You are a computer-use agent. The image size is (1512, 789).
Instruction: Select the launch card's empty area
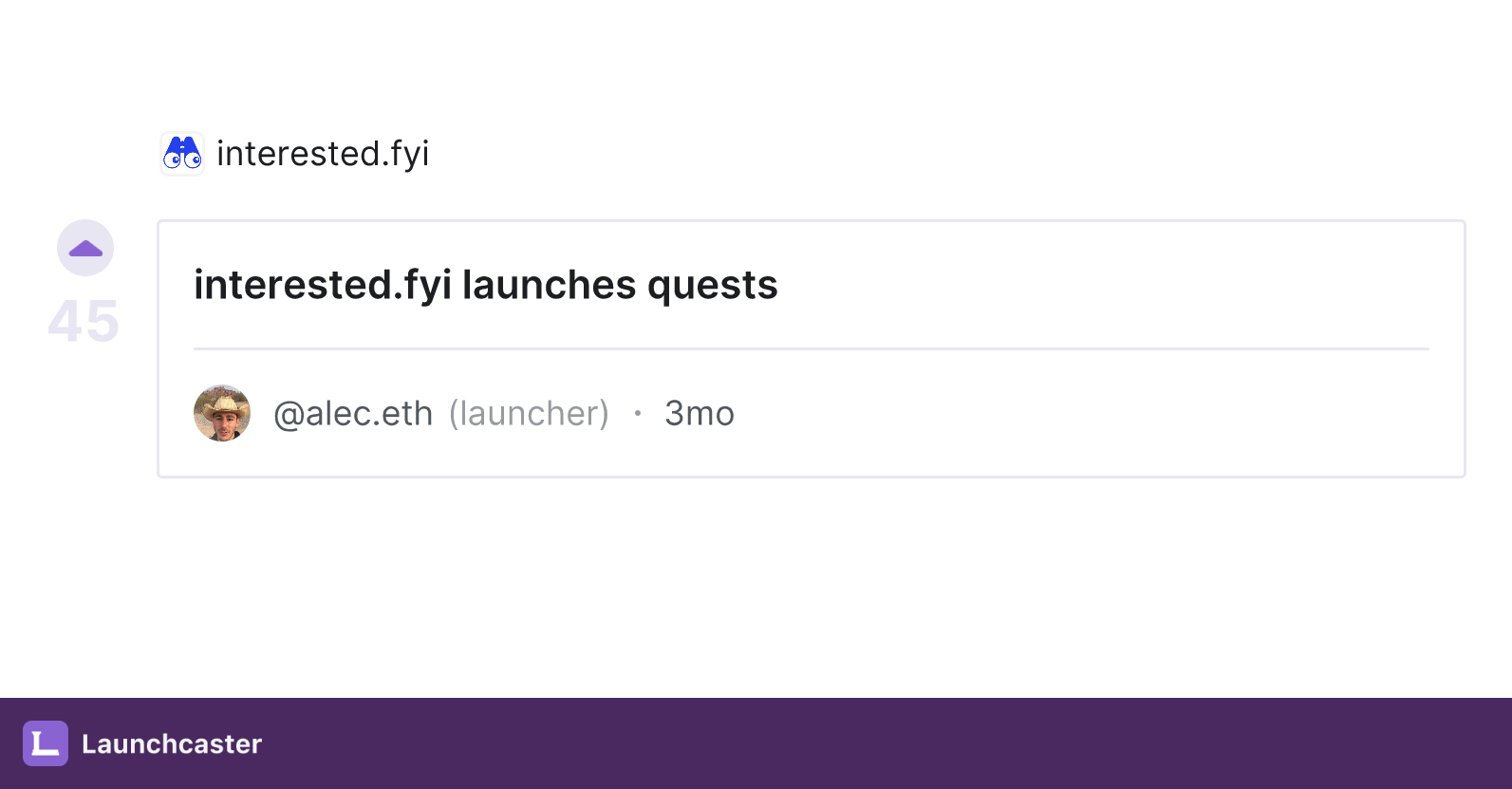tap(1092, 414)
